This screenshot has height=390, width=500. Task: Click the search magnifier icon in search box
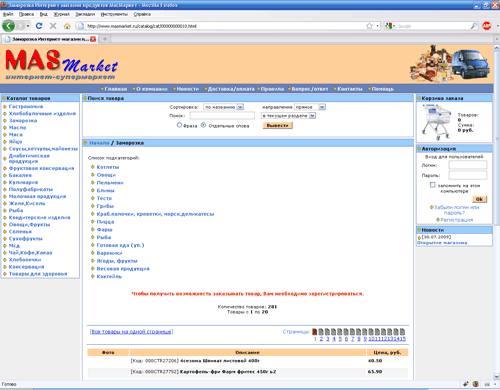coord(473,26)
